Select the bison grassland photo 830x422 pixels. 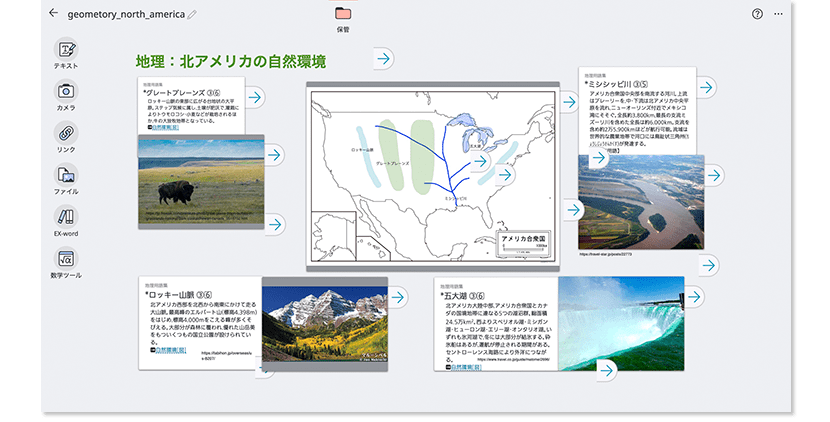(x=201, y=182)
